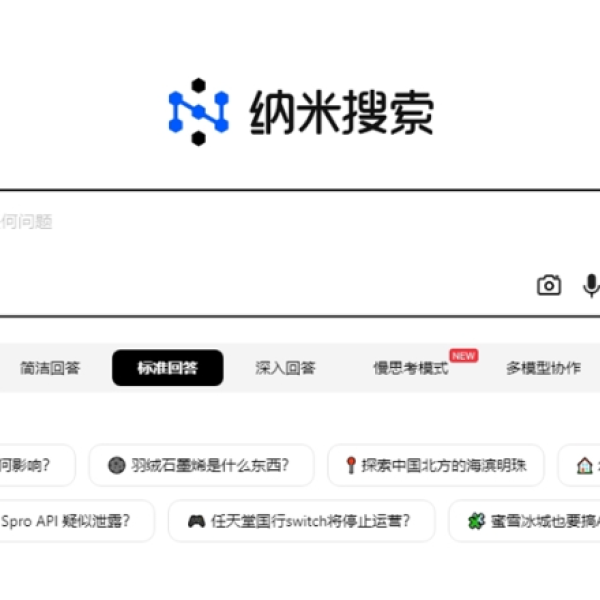This screenshot has height=600, width=600.
Task: Click the Nano Search N logo
Action: [199, 112]
